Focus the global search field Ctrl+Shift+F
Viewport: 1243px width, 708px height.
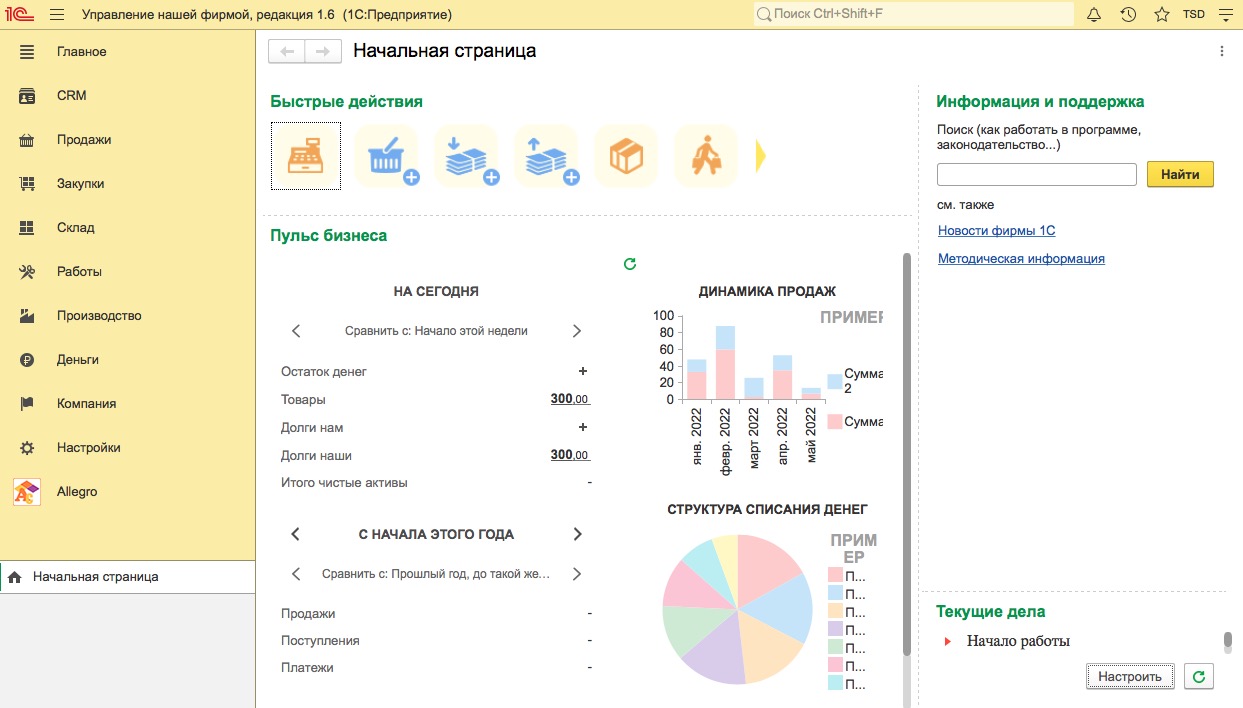point(913,15)
